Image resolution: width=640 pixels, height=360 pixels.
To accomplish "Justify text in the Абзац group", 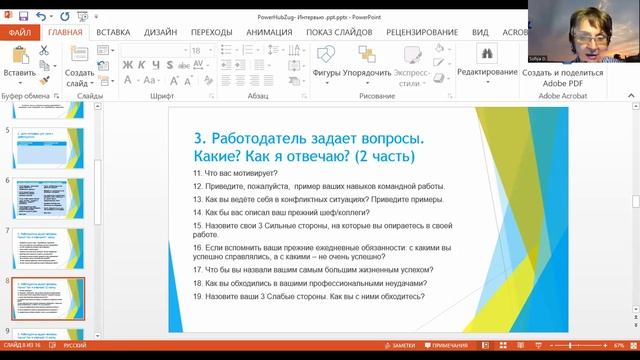I will (268, 80).
